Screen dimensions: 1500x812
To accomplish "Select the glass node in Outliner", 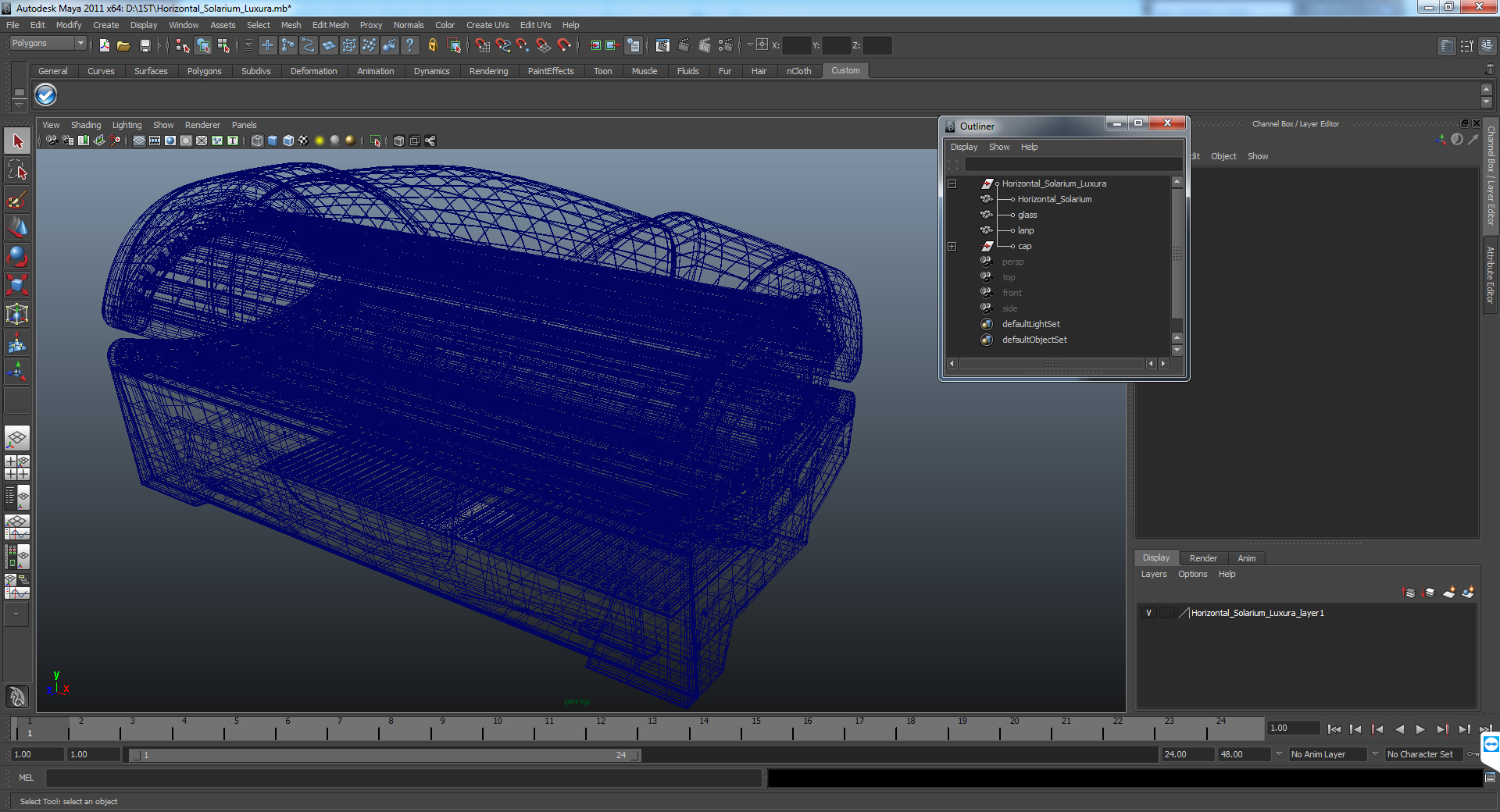I will [1027, 215].
